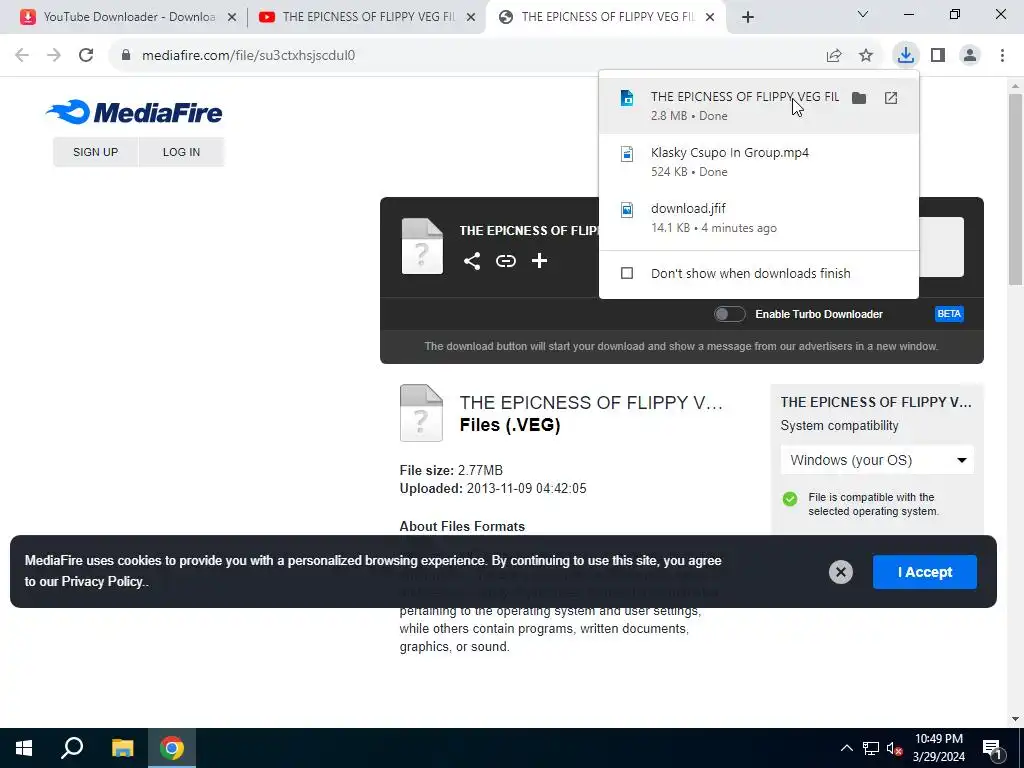
Task: Click the MediaFire share icon
Action: (472, 261)
